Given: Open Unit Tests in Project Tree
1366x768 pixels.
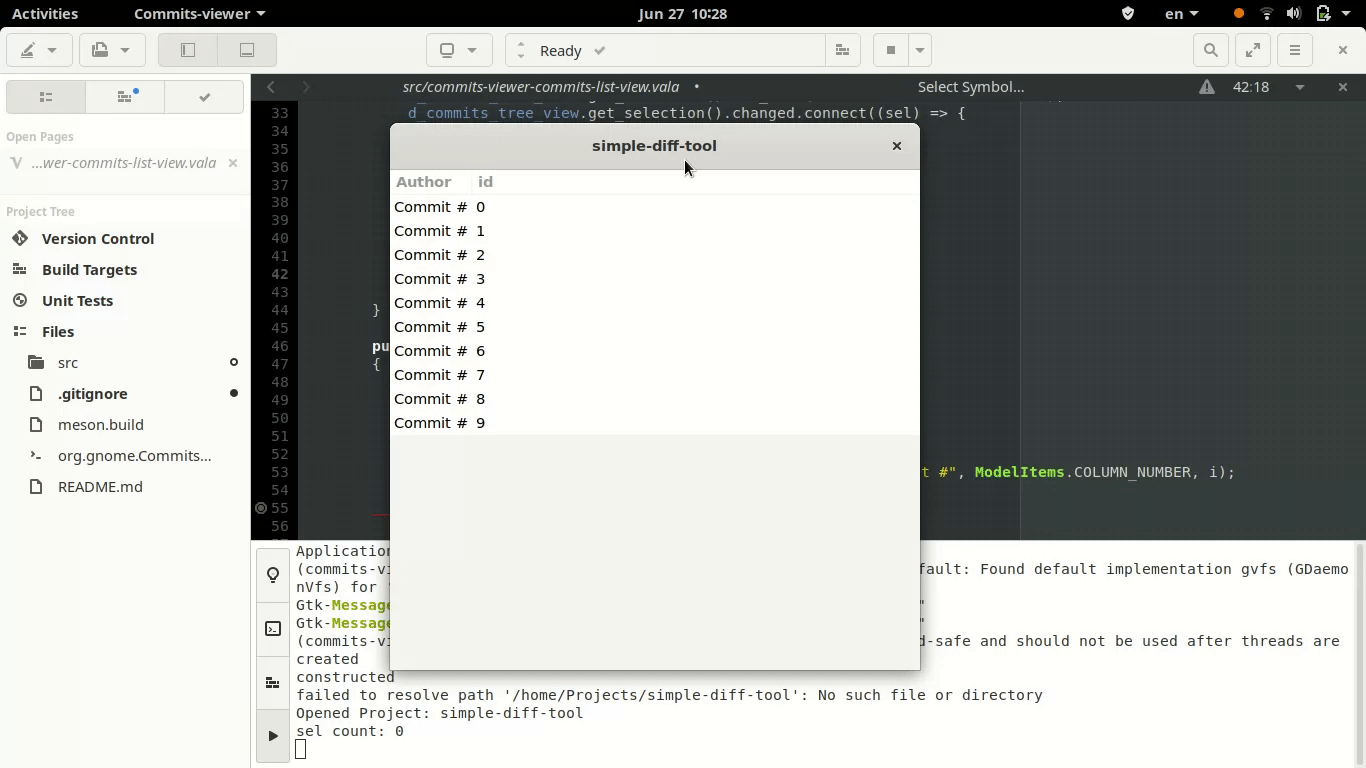Looking at the screenshot, I should [x=77, y=301].
